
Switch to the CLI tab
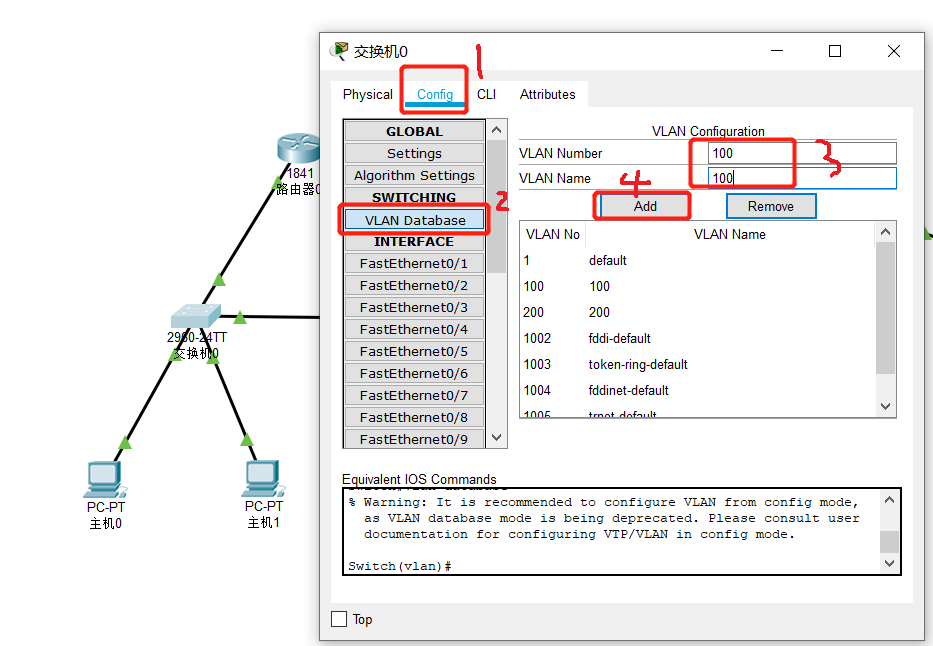487,94
